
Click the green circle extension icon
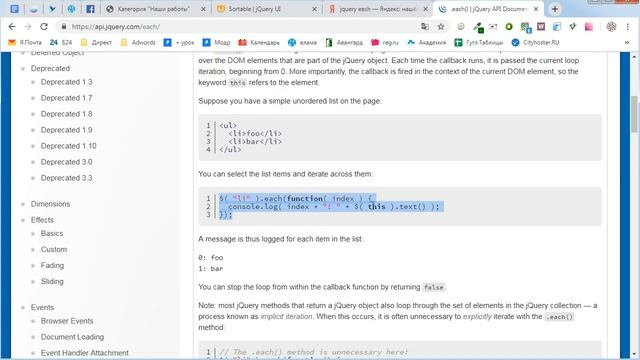509,27
